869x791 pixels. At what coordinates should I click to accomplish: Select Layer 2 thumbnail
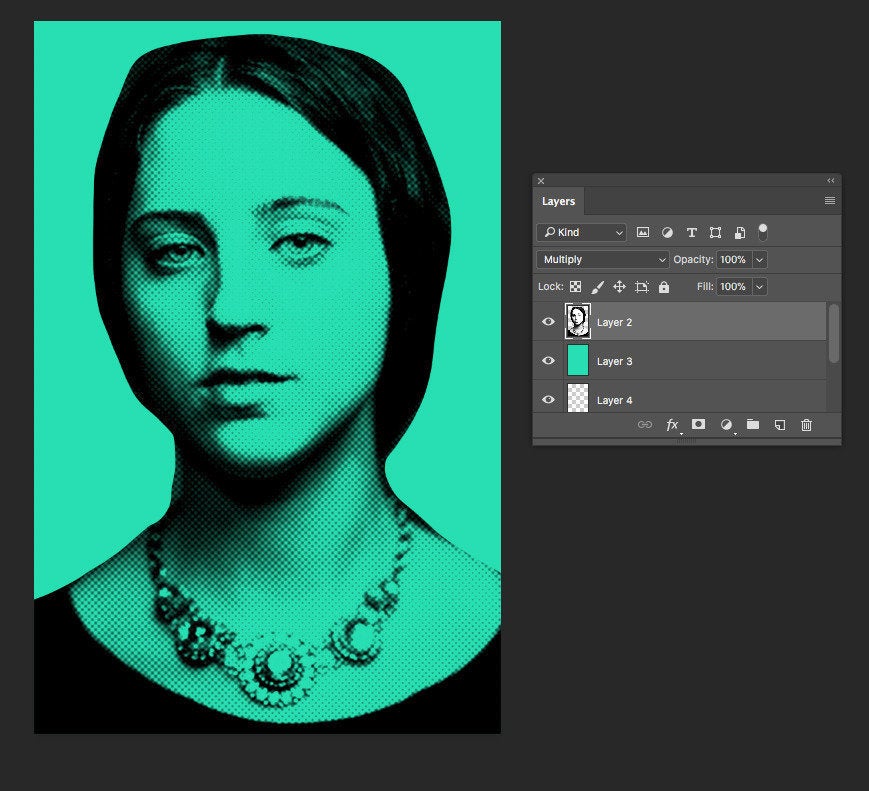[577, 321]
